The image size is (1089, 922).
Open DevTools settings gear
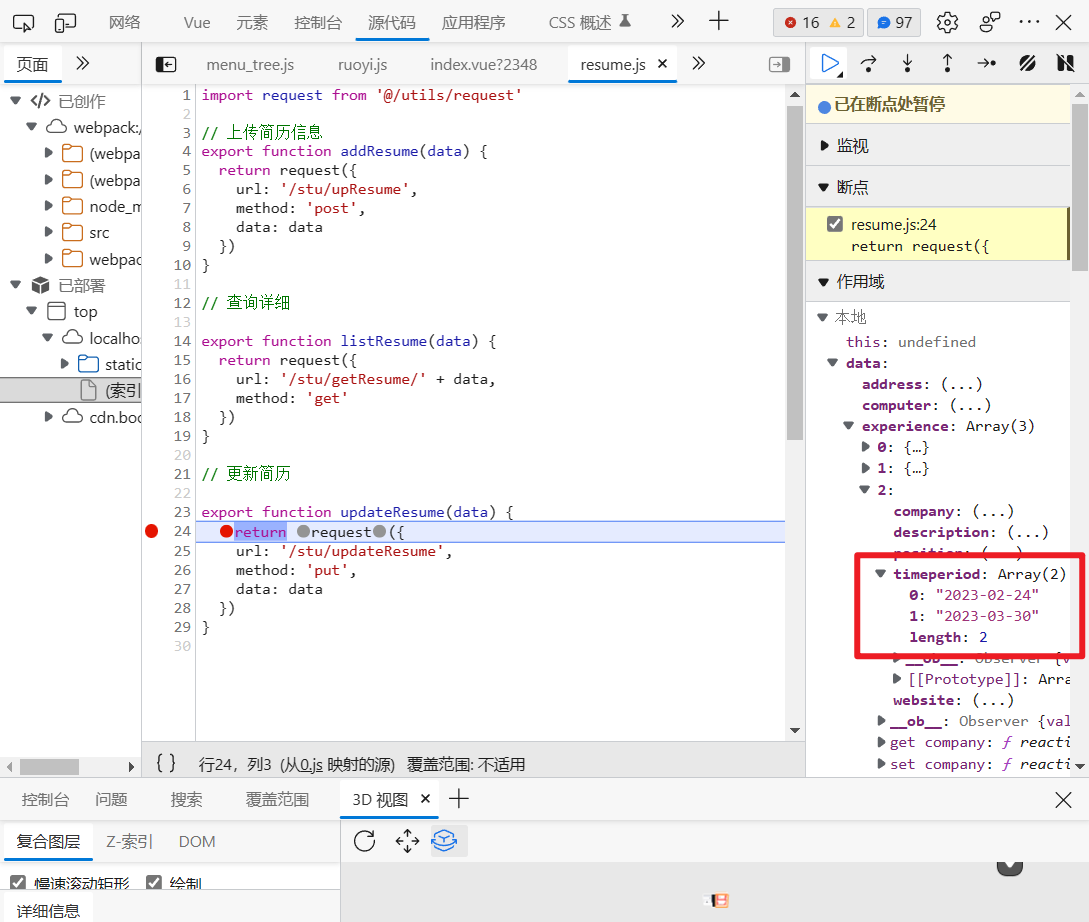tap(947, 22)
